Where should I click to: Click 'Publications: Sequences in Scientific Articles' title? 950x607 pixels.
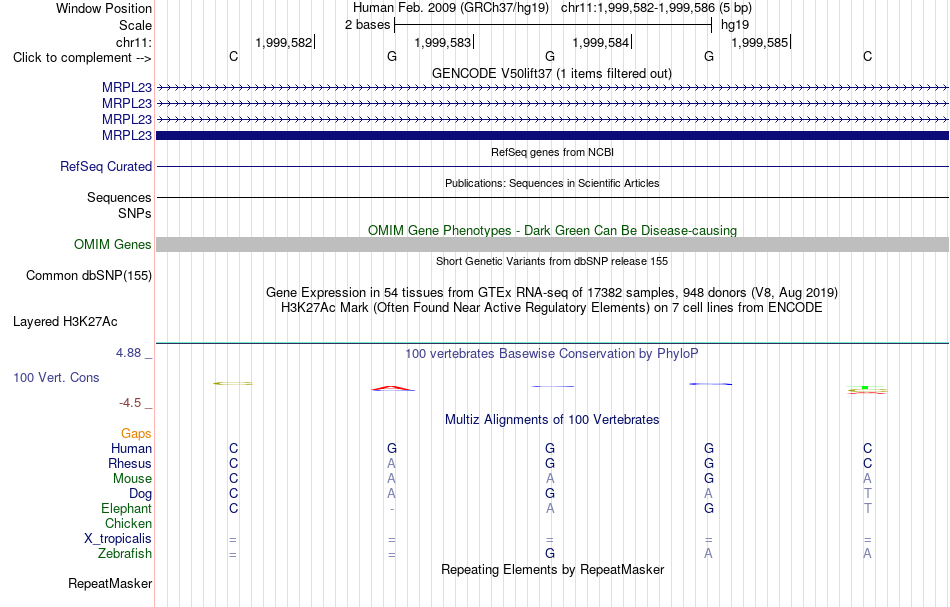[x=552, y=183]
